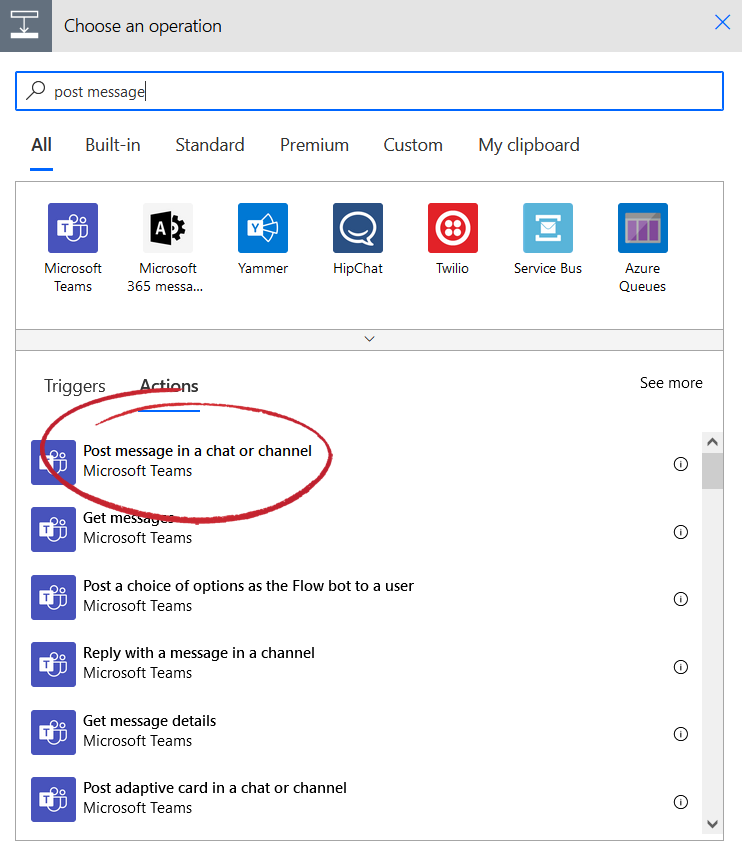Viewport: 742px width, 866px height.
Task: Switch to the Built-in tab
Action: tap(113, 145)
